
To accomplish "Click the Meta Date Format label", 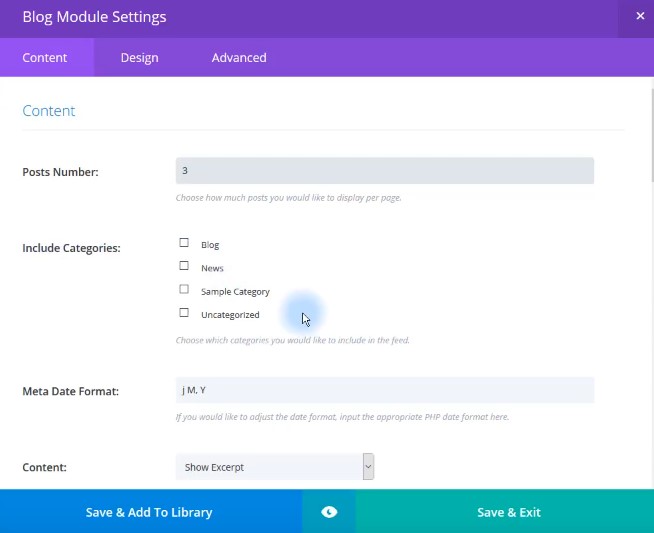I will click(x=70, y=391).
